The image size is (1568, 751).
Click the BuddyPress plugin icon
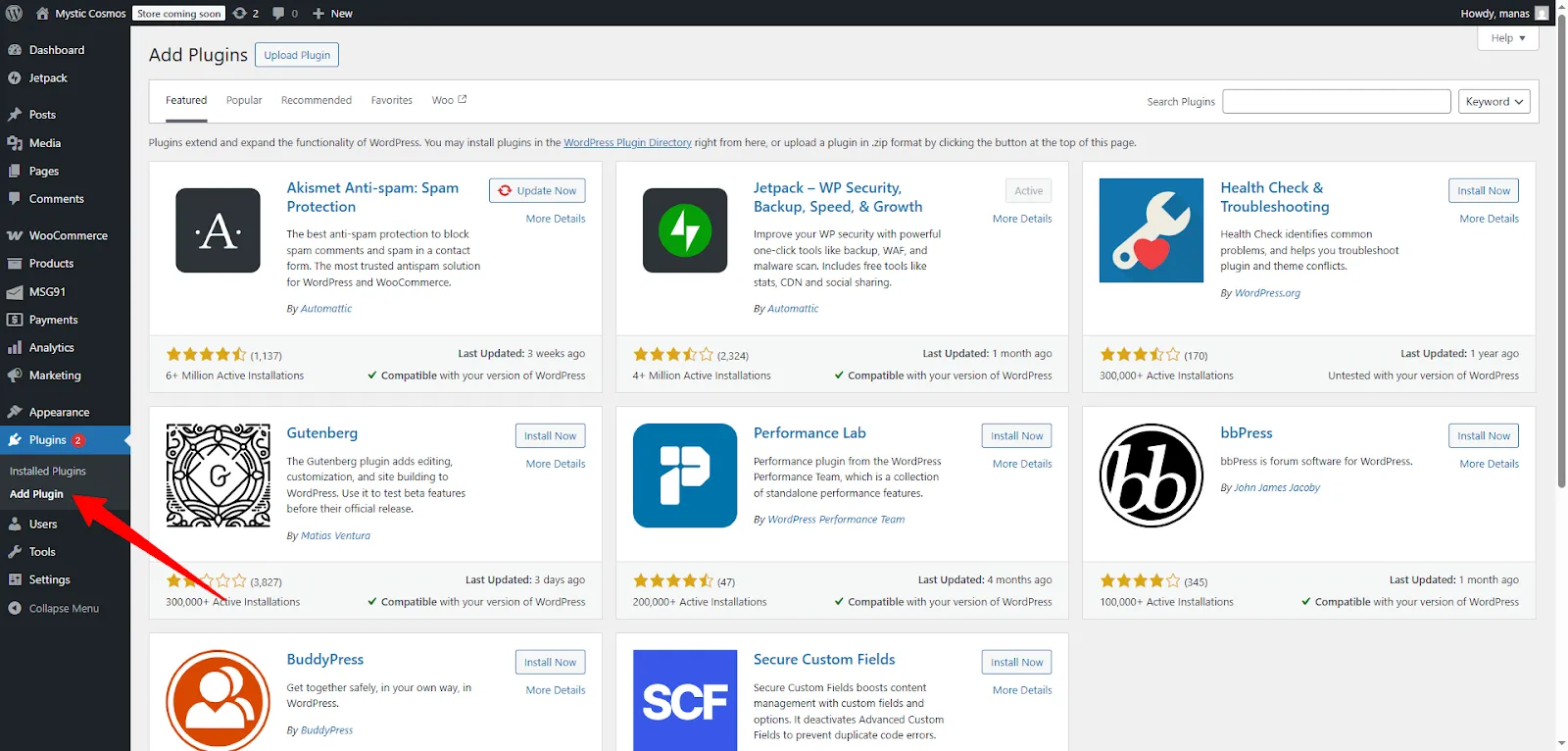pyautogui.click(x=219, y=700)
